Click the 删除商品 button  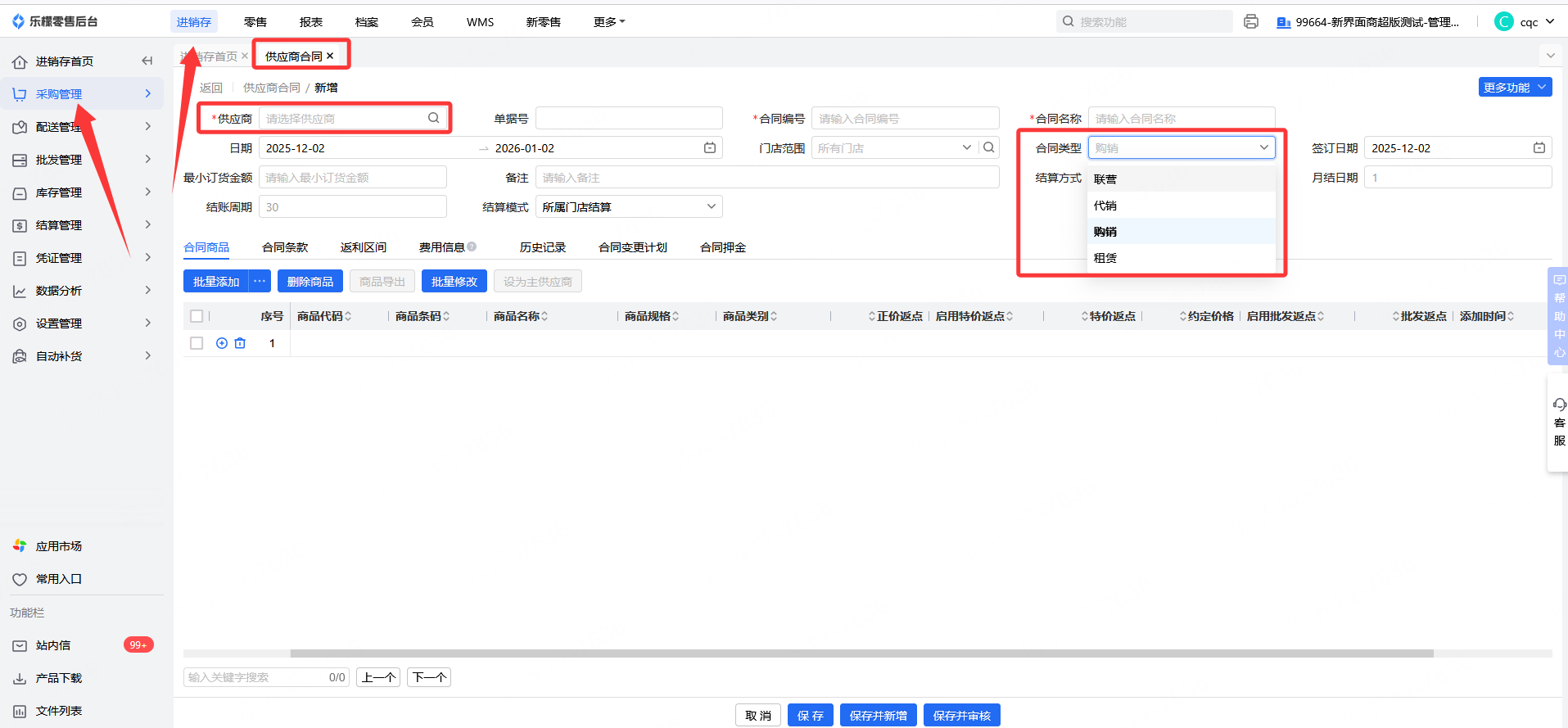coord(310,282)
